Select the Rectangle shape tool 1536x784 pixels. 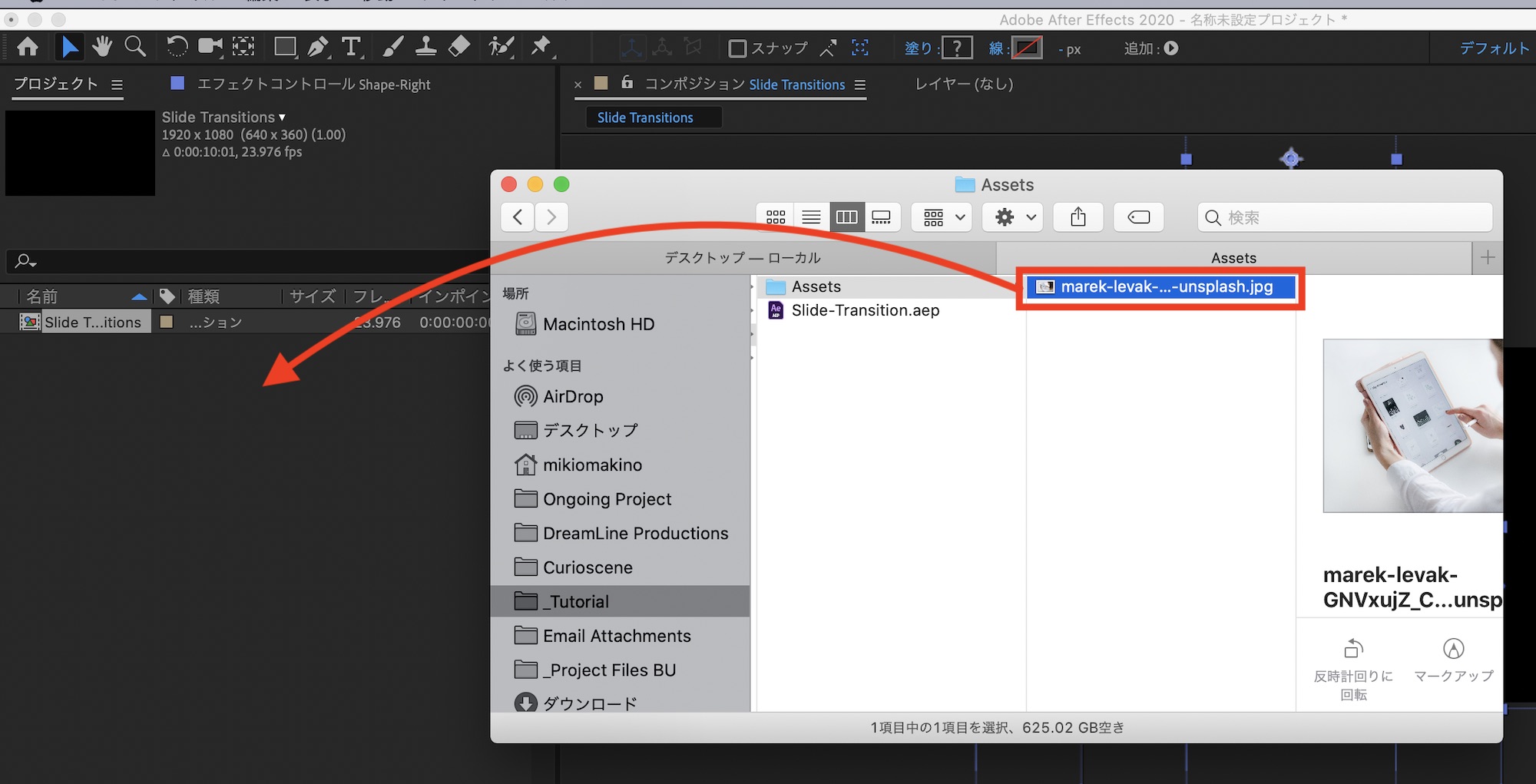click(x=285, y=48)
